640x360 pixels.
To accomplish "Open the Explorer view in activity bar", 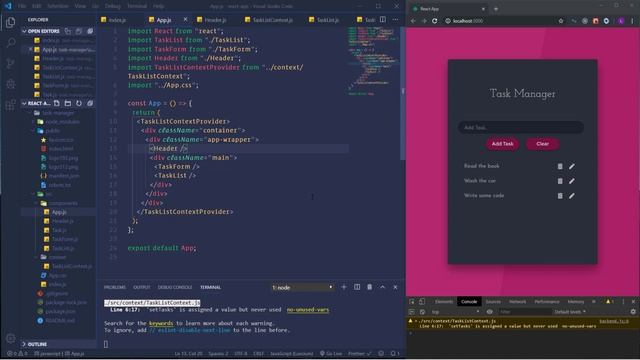I will click(x=11, y=22).
